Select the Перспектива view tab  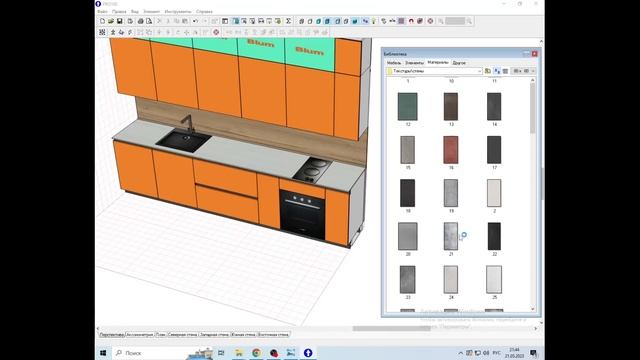tap(112, 334)
